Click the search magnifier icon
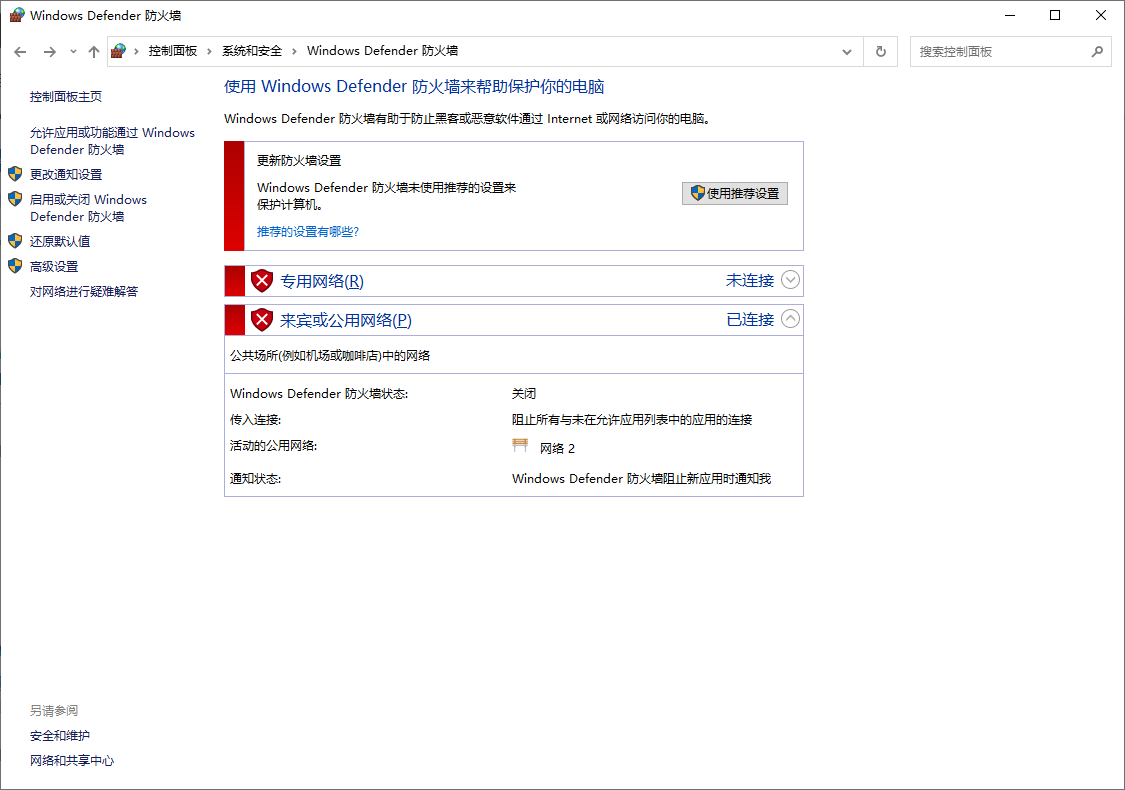The height and width of the screenshot is (790, 1125). pos(1097,52)
